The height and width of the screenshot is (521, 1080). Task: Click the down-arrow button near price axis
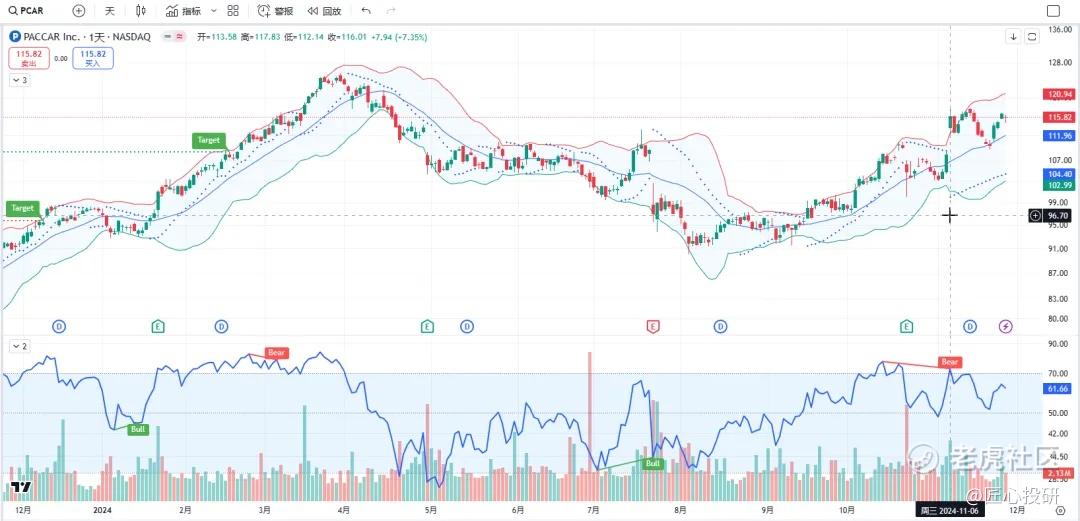pyautogui.click(x=1014, y=37)
